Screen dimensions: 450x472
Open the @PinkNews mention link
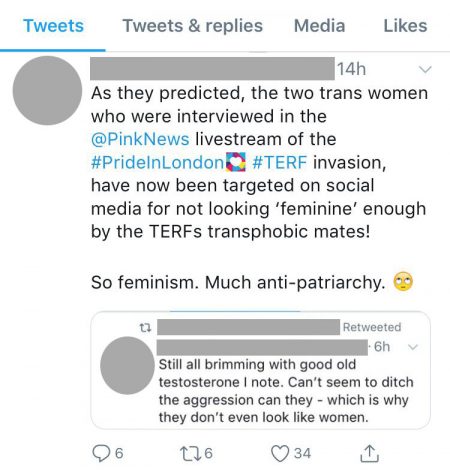[x=140, y=139]
